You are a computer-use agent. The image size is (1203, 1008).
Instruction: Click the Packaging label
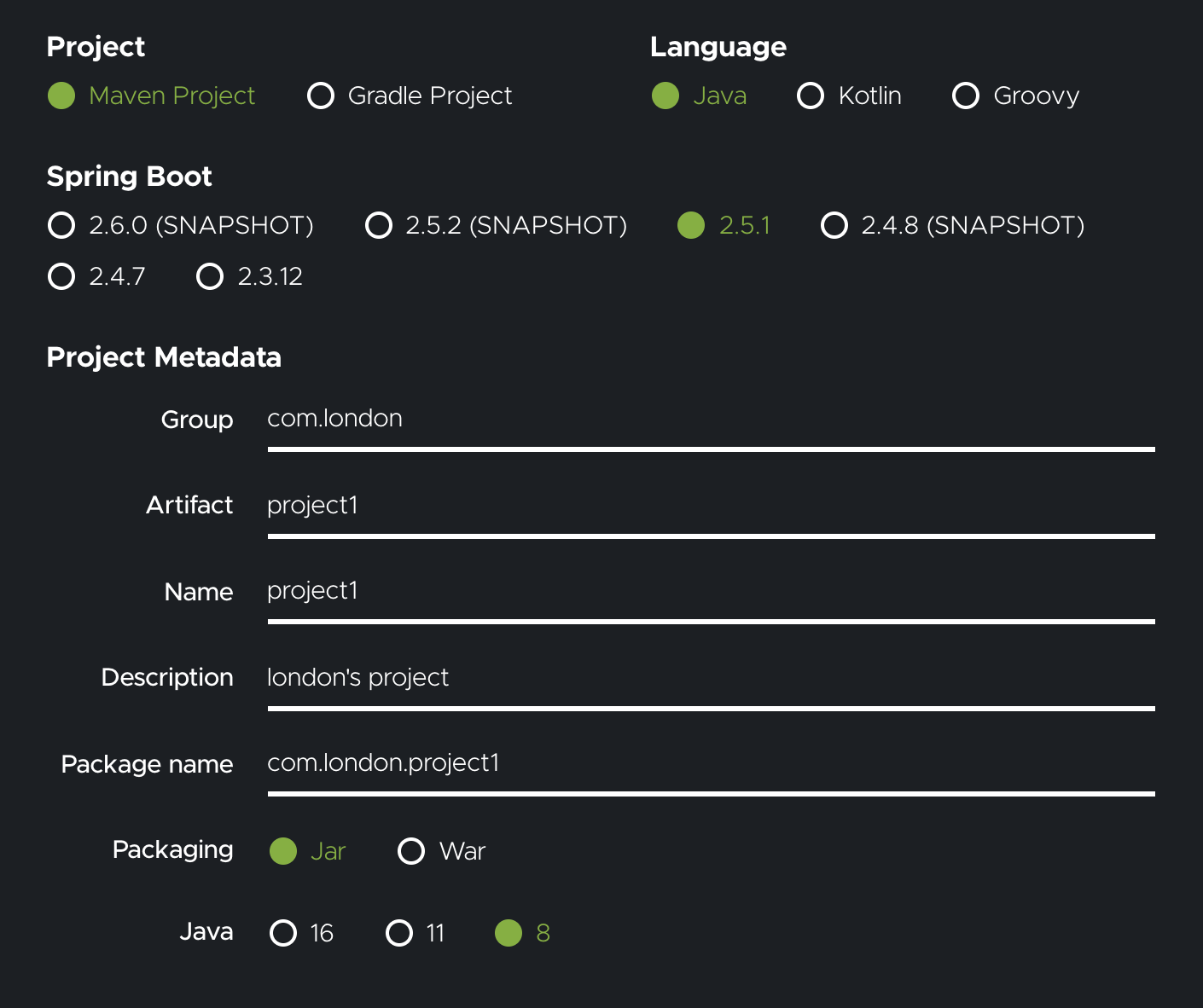173,850
